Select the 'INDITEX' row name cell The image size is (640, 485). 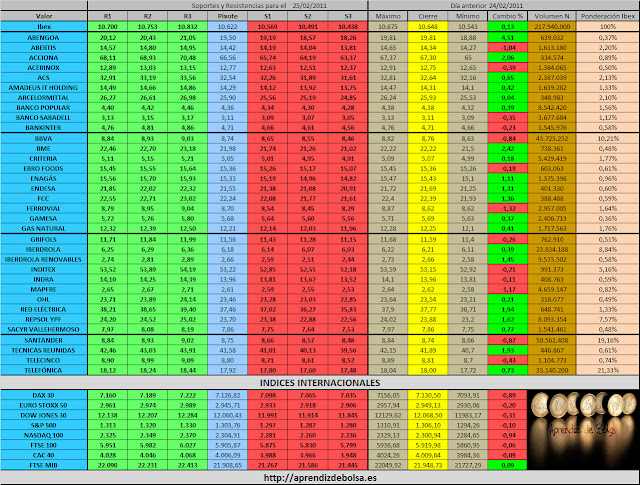coord(44,269)
